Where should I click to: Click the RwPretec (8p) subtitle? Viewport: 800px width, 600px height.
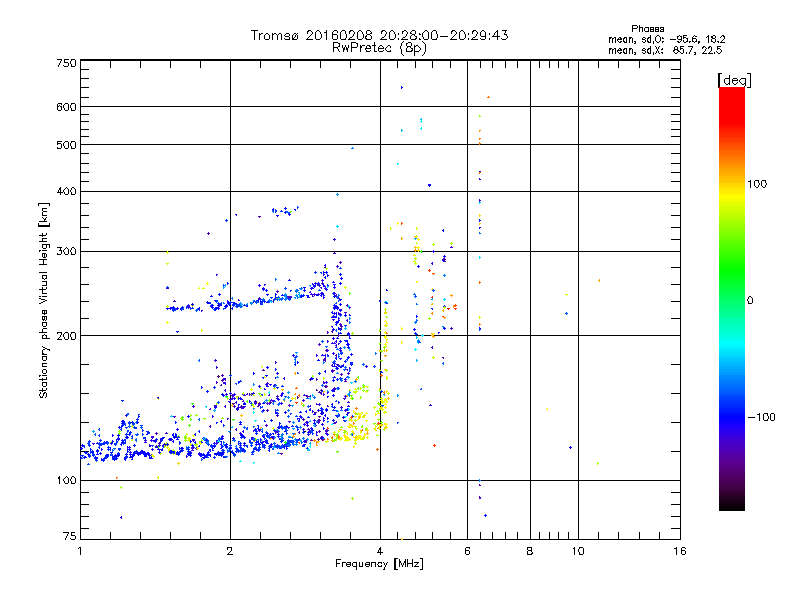coord(379,47)
